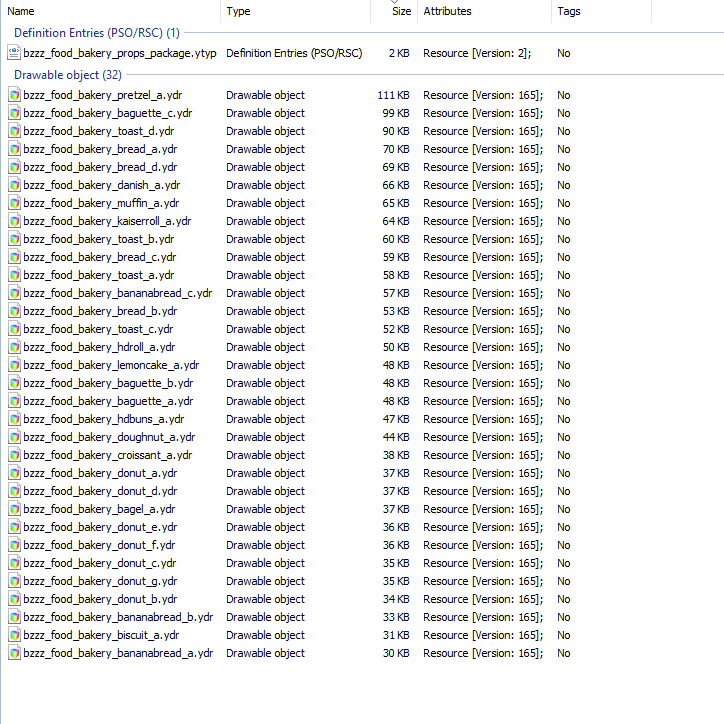Screen dimensions: 724x724
Task: Toggle sort order on Size column
Action: 394,11
